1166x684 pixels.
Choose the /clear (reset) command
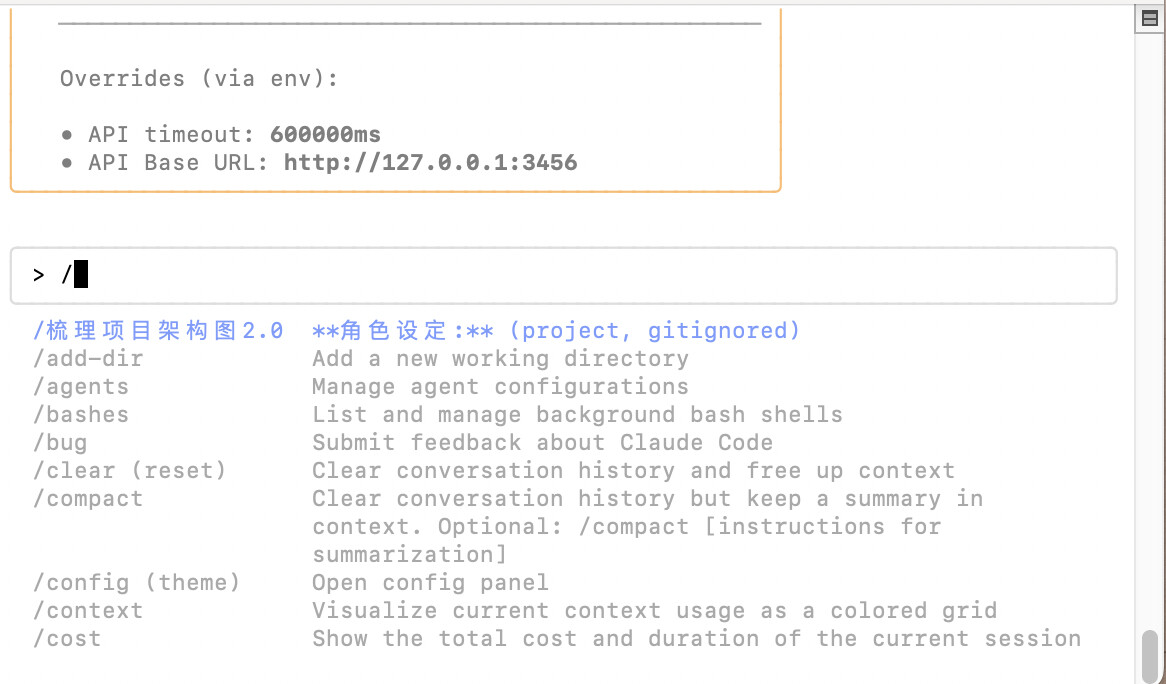(x=129, y=471)
